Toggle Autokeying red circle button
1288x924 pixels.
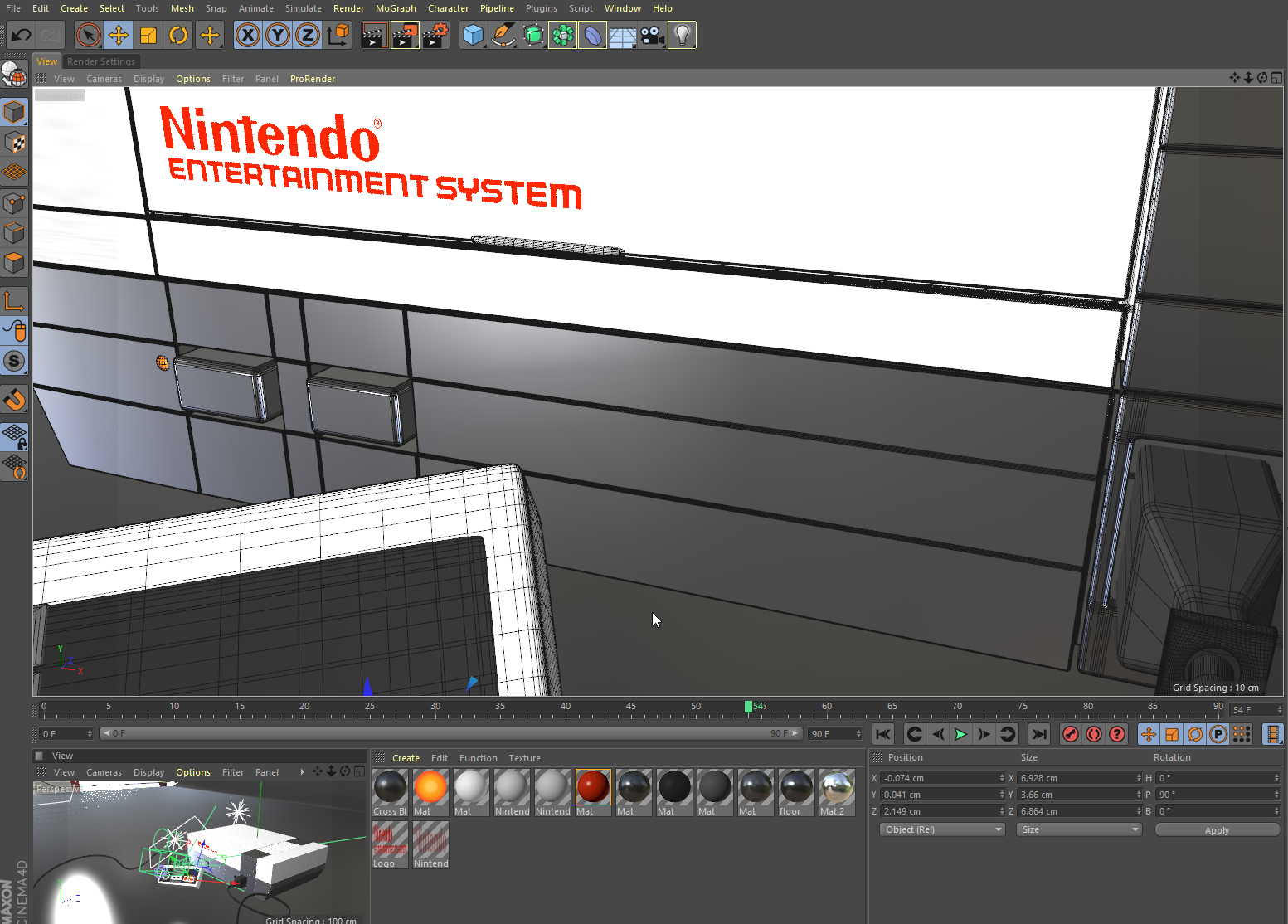pyautogui.click(x=1094, y=734)
